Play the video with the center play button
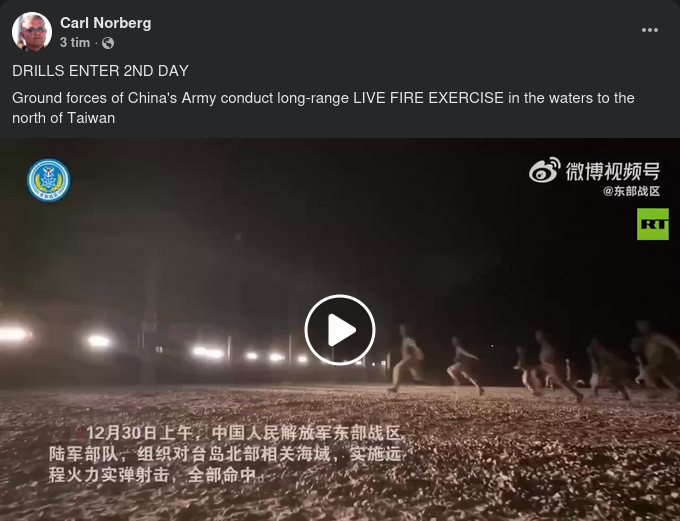 [x=340, y=330]
